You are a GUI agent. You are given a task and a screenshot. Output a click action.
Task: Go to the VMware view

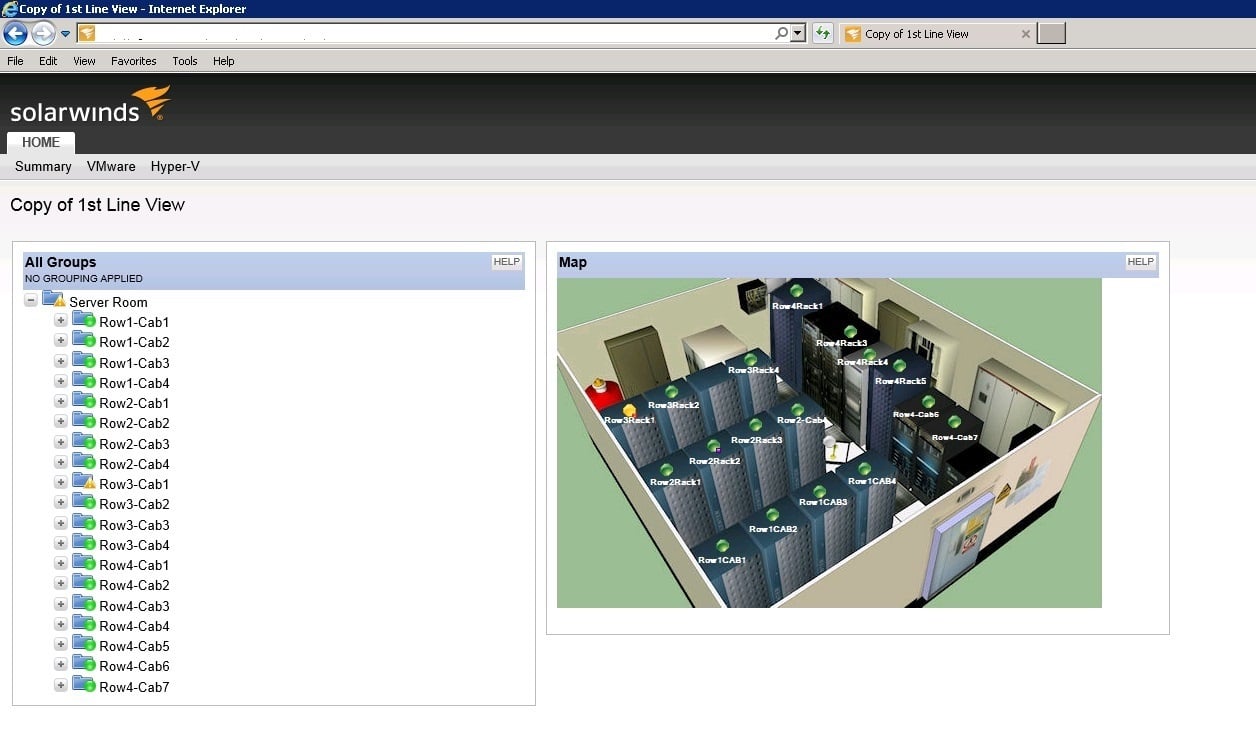click(x=111, y=167)
